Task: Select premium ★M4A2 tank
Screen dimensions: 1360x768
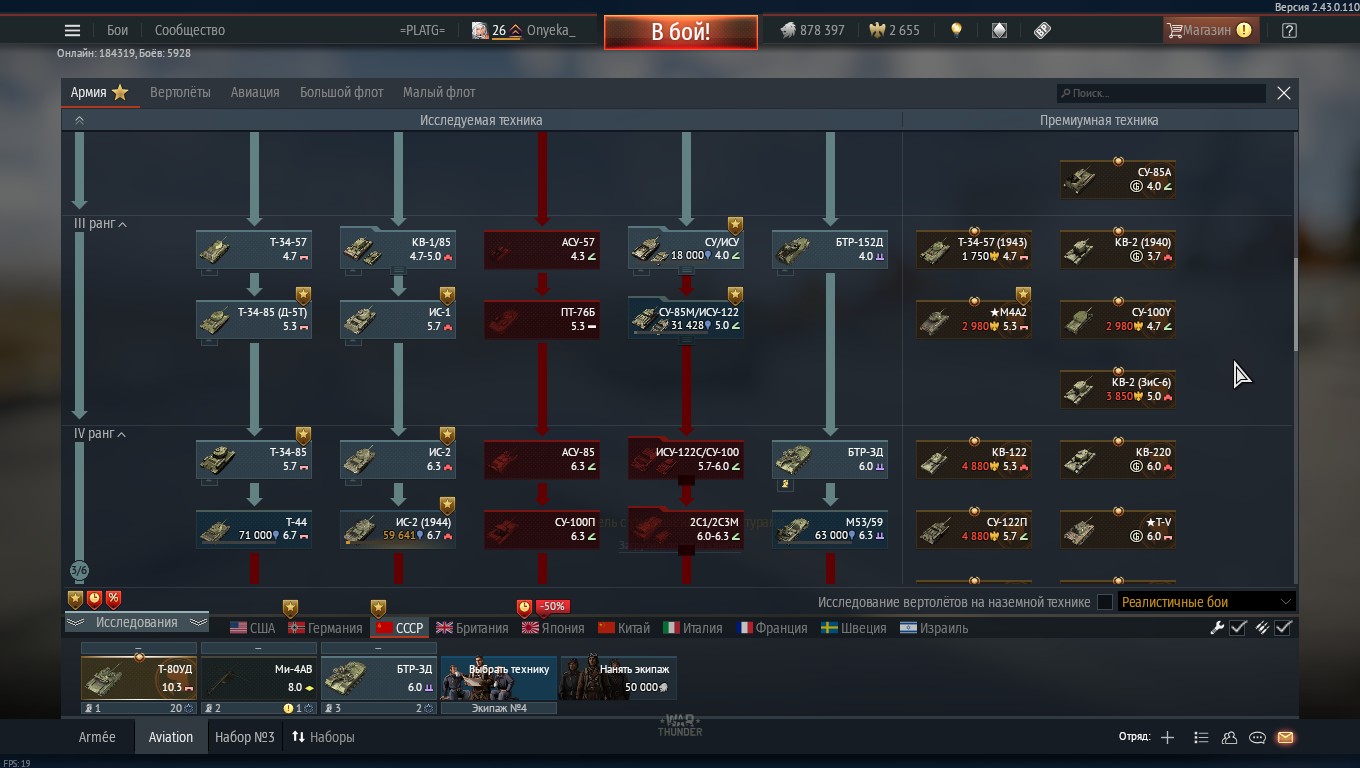Action: pyautogui.click(x=974, y=319)
